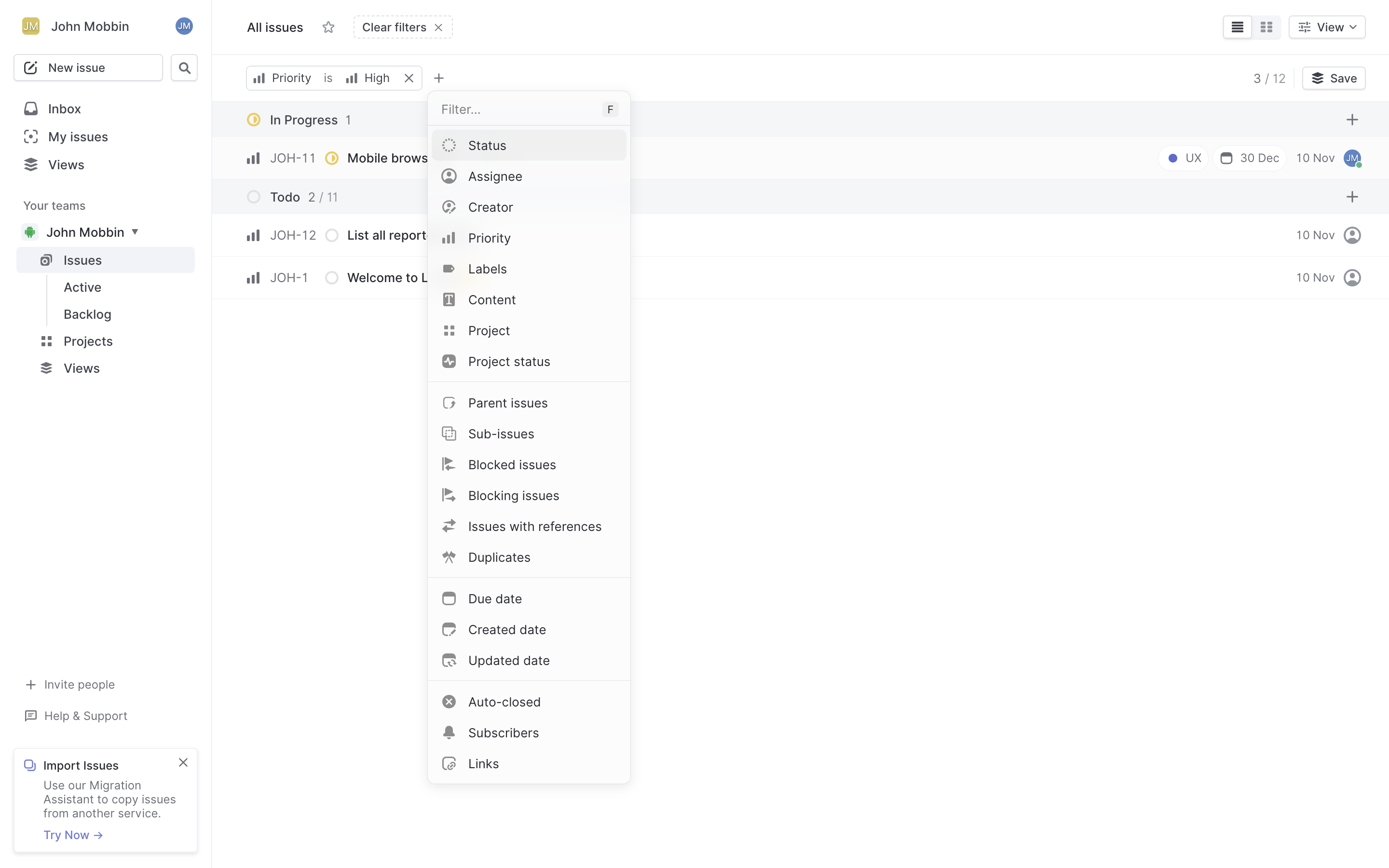Select Project filter option
The image size is (1389, 868).
coord(529,331)
